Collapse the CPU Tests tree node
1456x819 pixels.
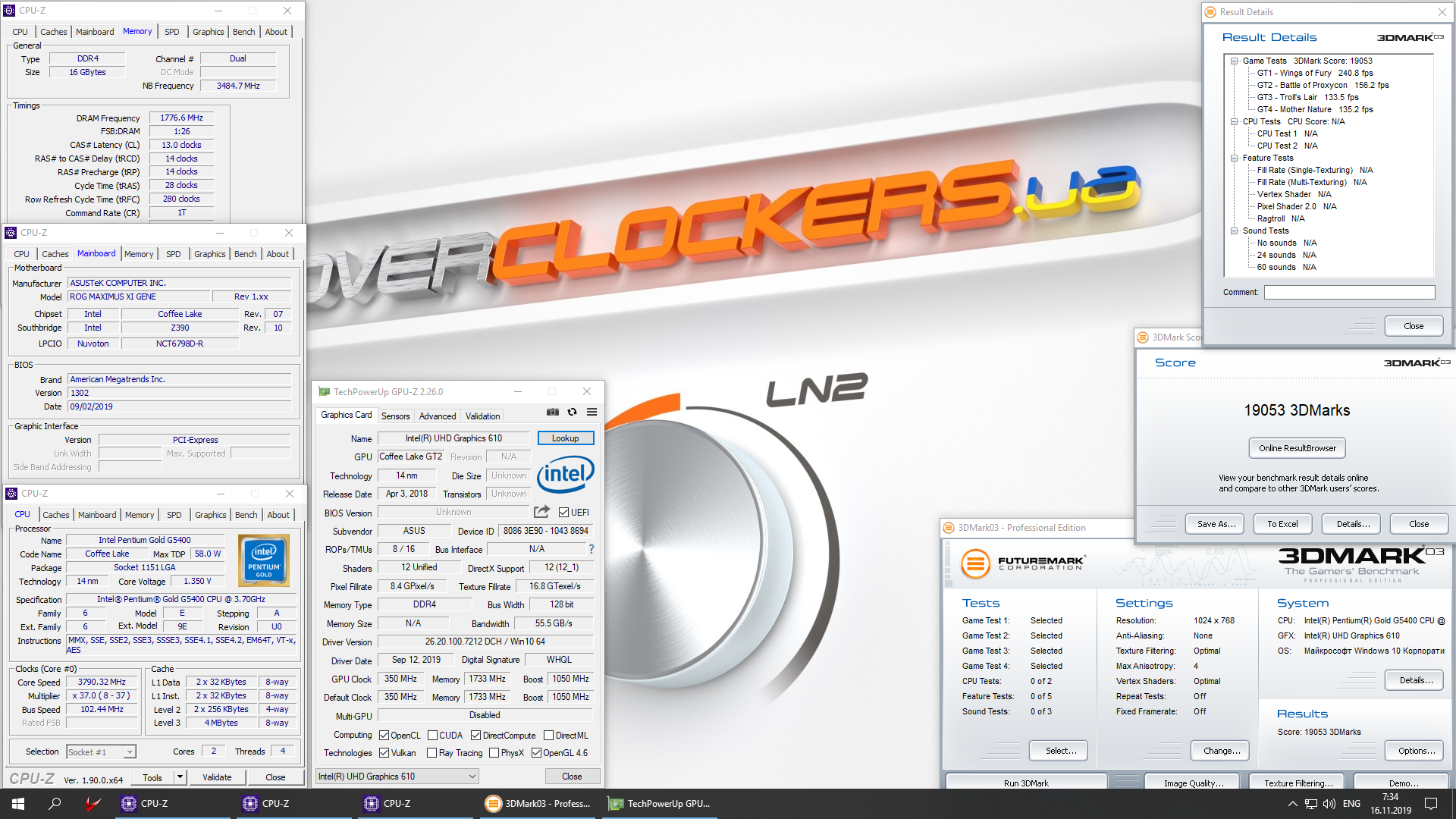[1234, 121]
